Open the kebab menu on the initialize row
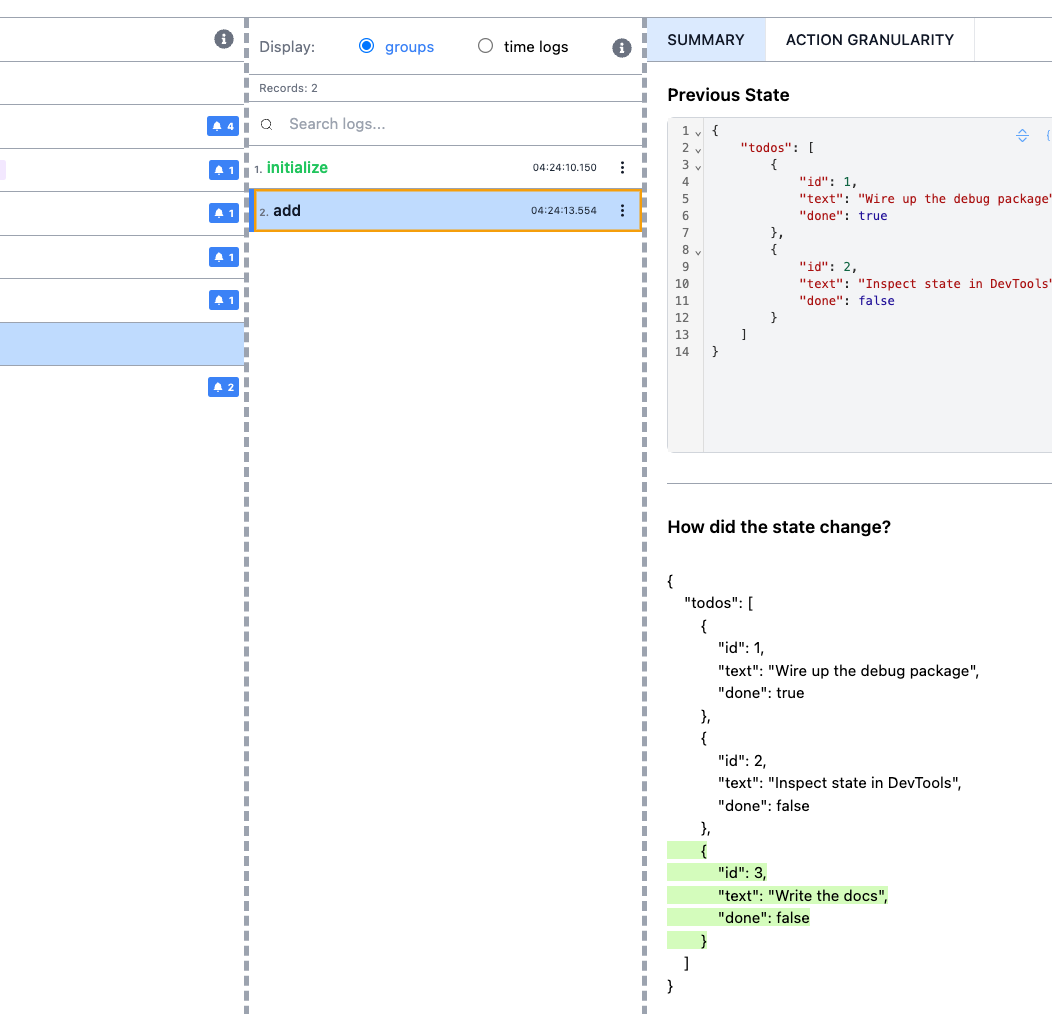 [x=622, y=168]
